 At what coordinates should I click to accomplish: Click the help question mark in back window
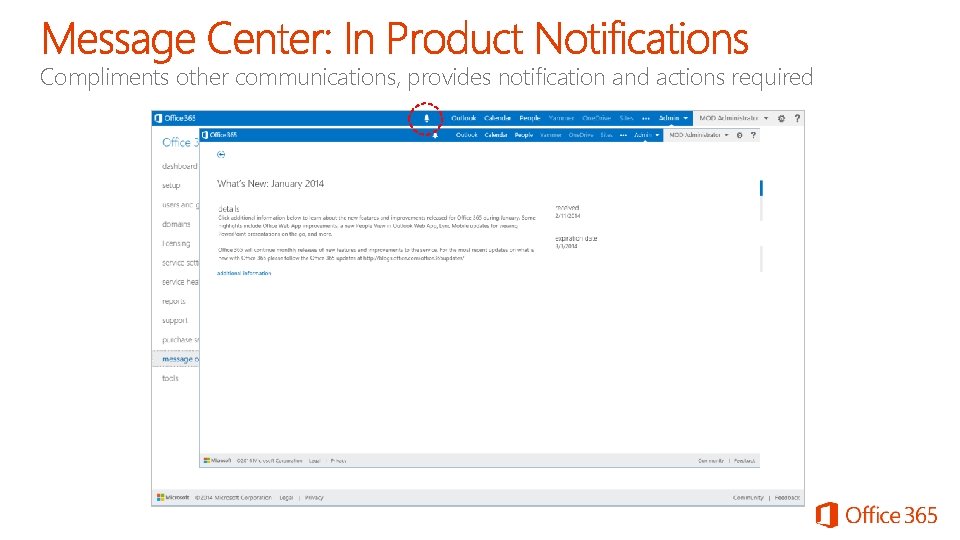797,119
